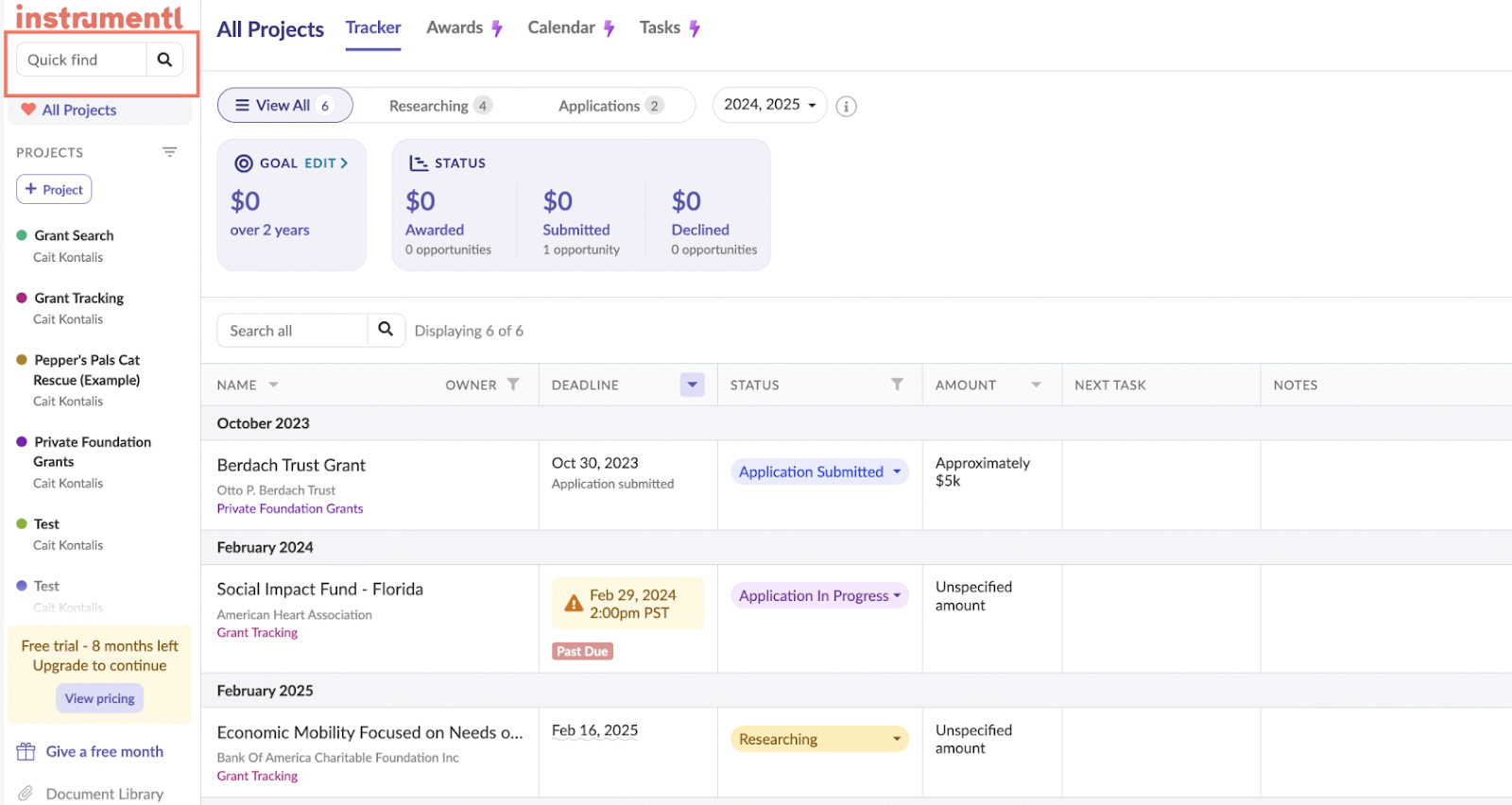
Task: Change the Researching status dropdown
Action: pyautogui.click(x=818, y=739)
